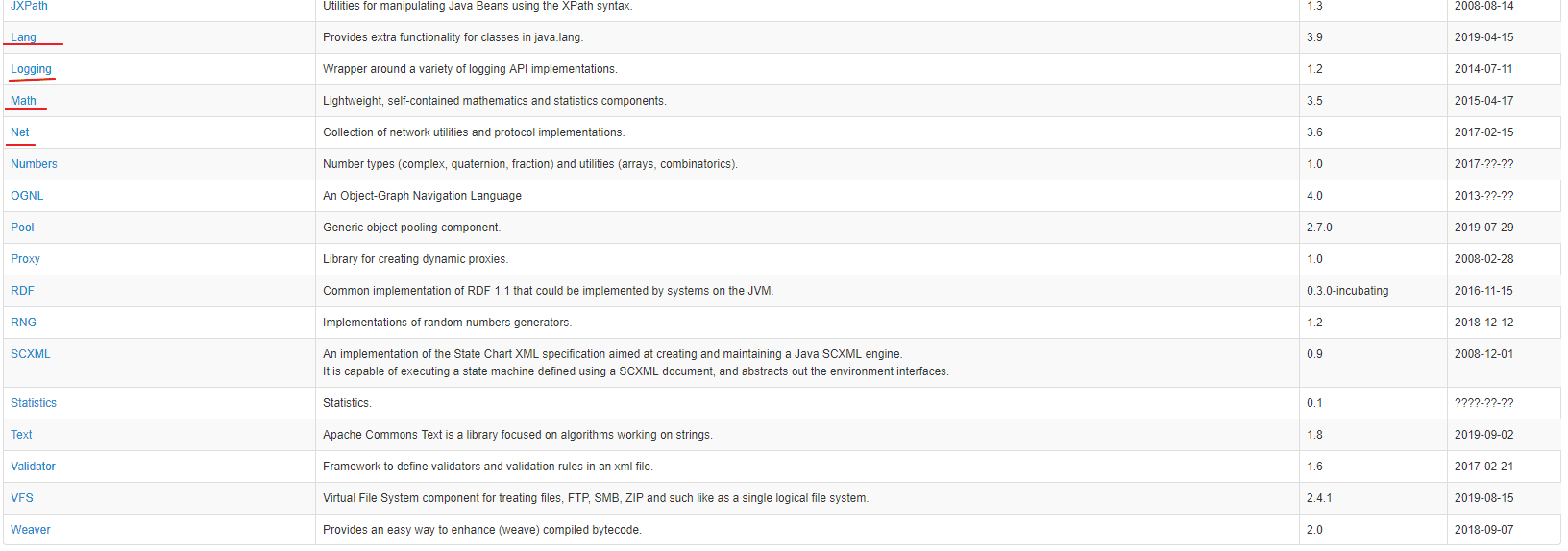Open the RNG link
The width and height of the screenshot is (1568, 551).
(x=23, y=323)
